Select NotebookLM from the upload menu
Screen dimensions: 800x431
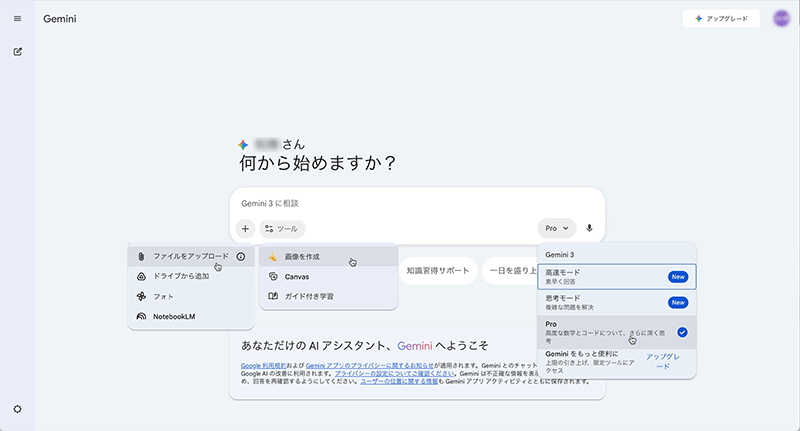click(175, 317)
